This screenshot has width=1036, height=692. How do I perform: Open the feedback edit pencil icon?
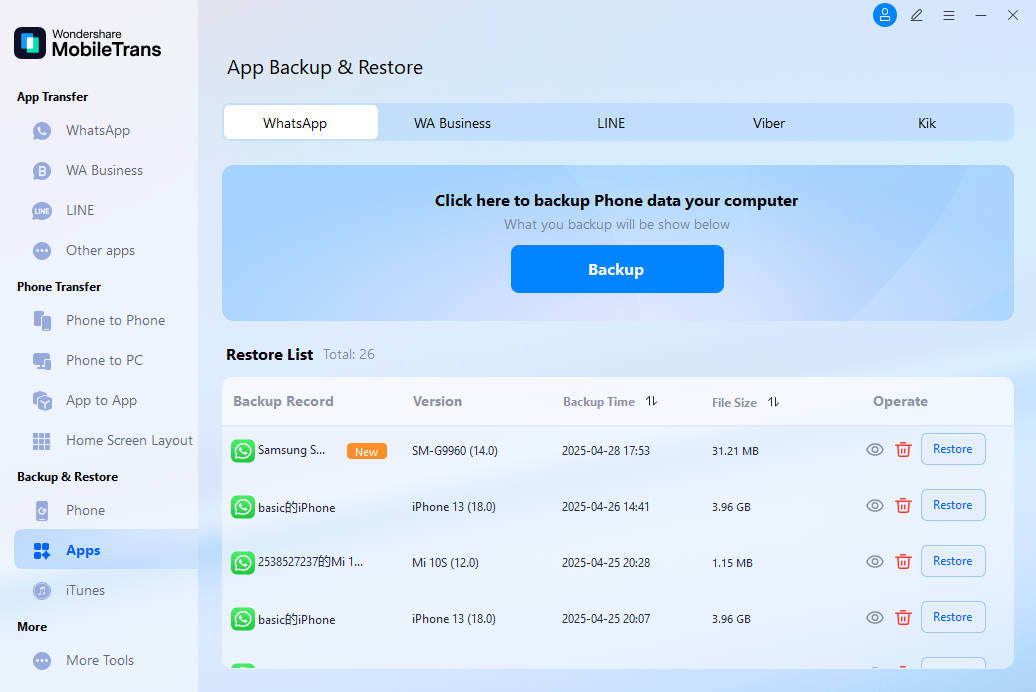[916, 15]
